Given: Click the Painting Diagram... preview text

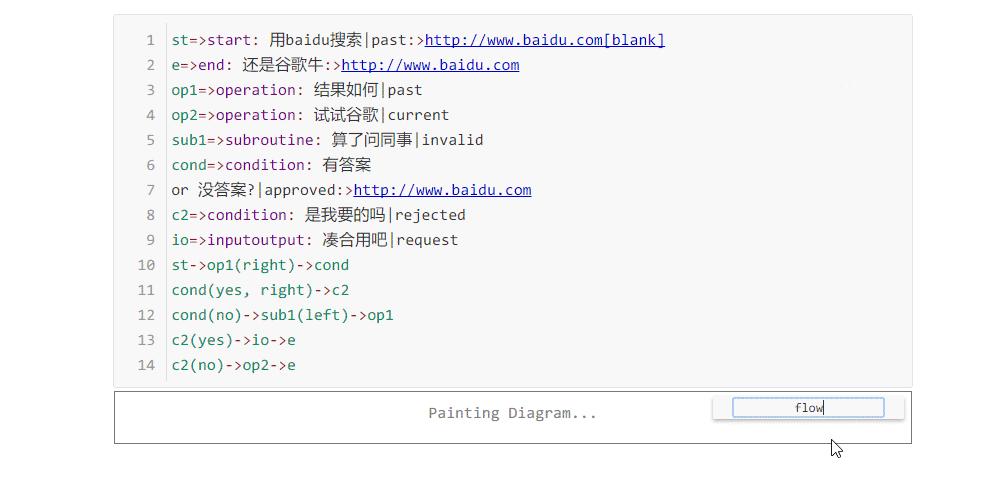Looking at the screenshot, I should [x=512, y=414].
